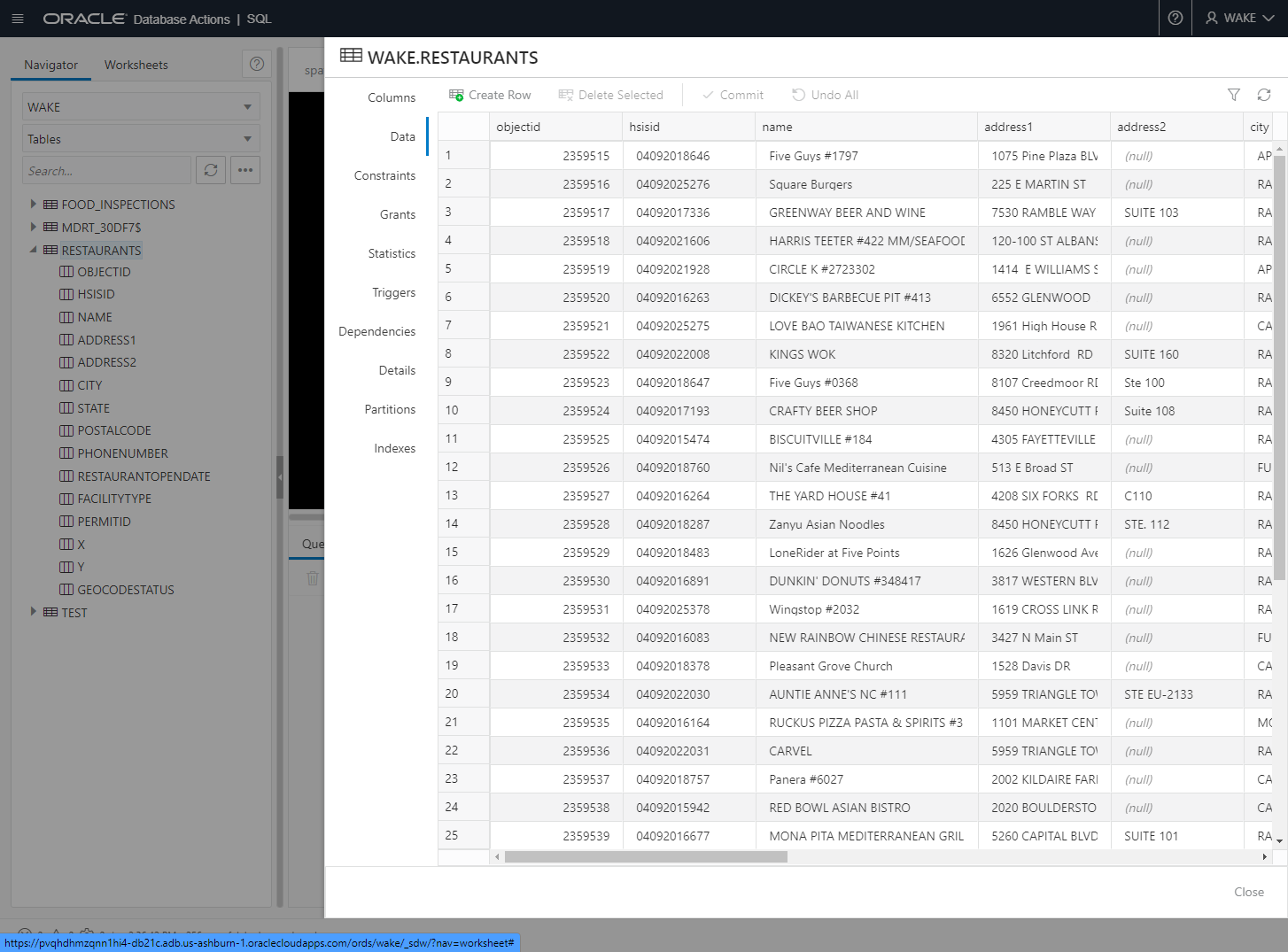Select the NAME column in tree
The width and height of the screenshot is (1288, 952).
[x=95, y=317]
